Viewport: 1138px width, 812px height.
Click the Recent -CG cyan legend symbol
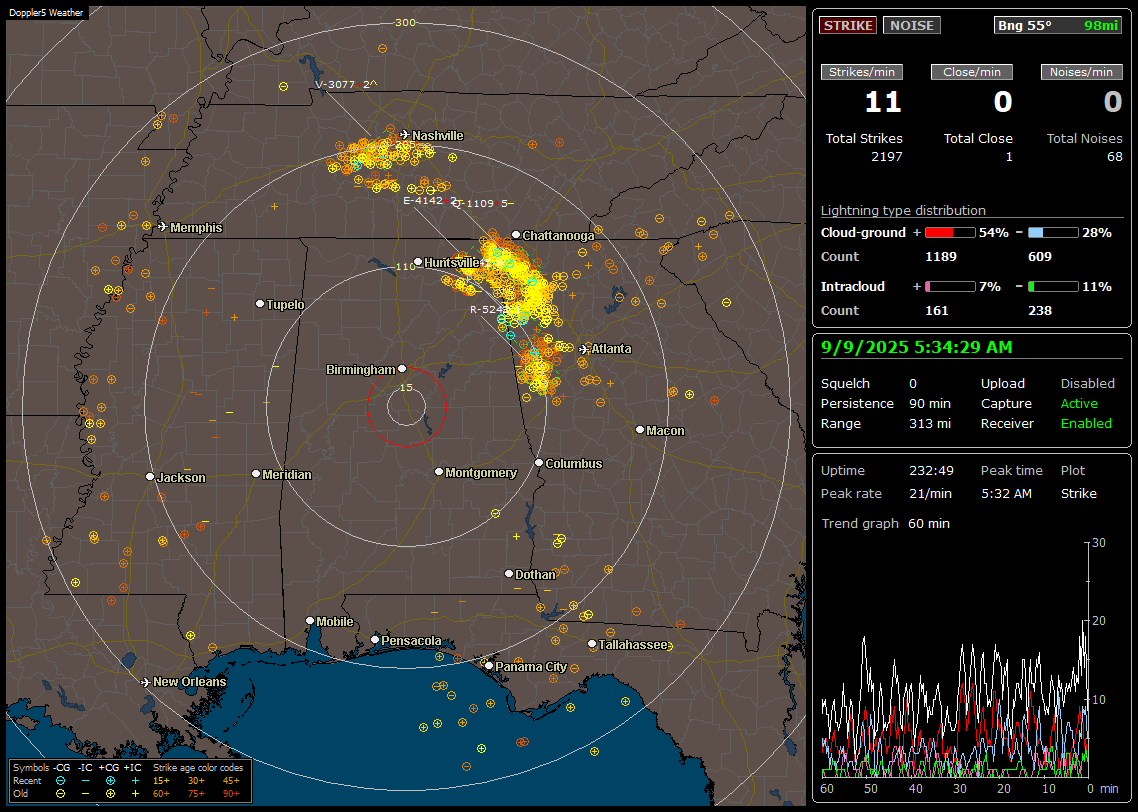pos(60,781)
